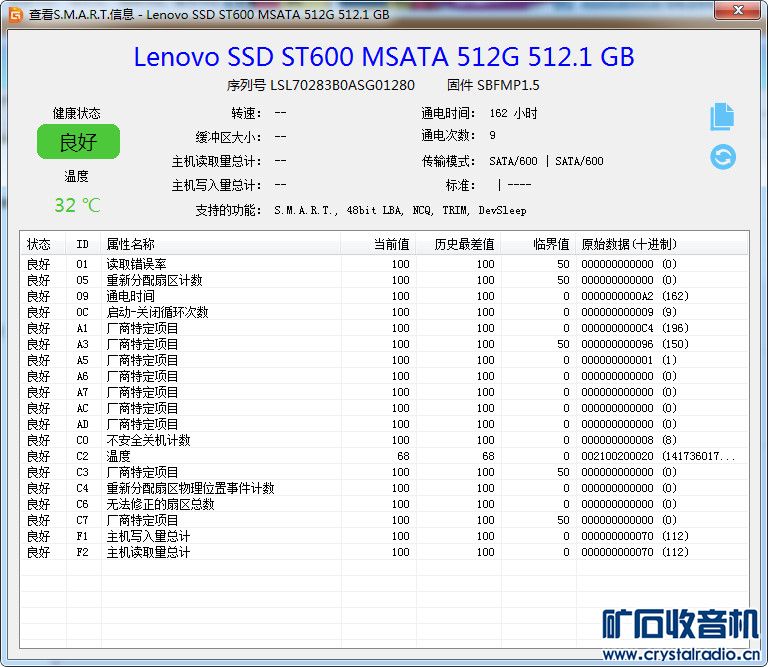This screenshot has height=667, width=768.
Task: Click ID A3 in the table
Action: click(x=82, y=344)
